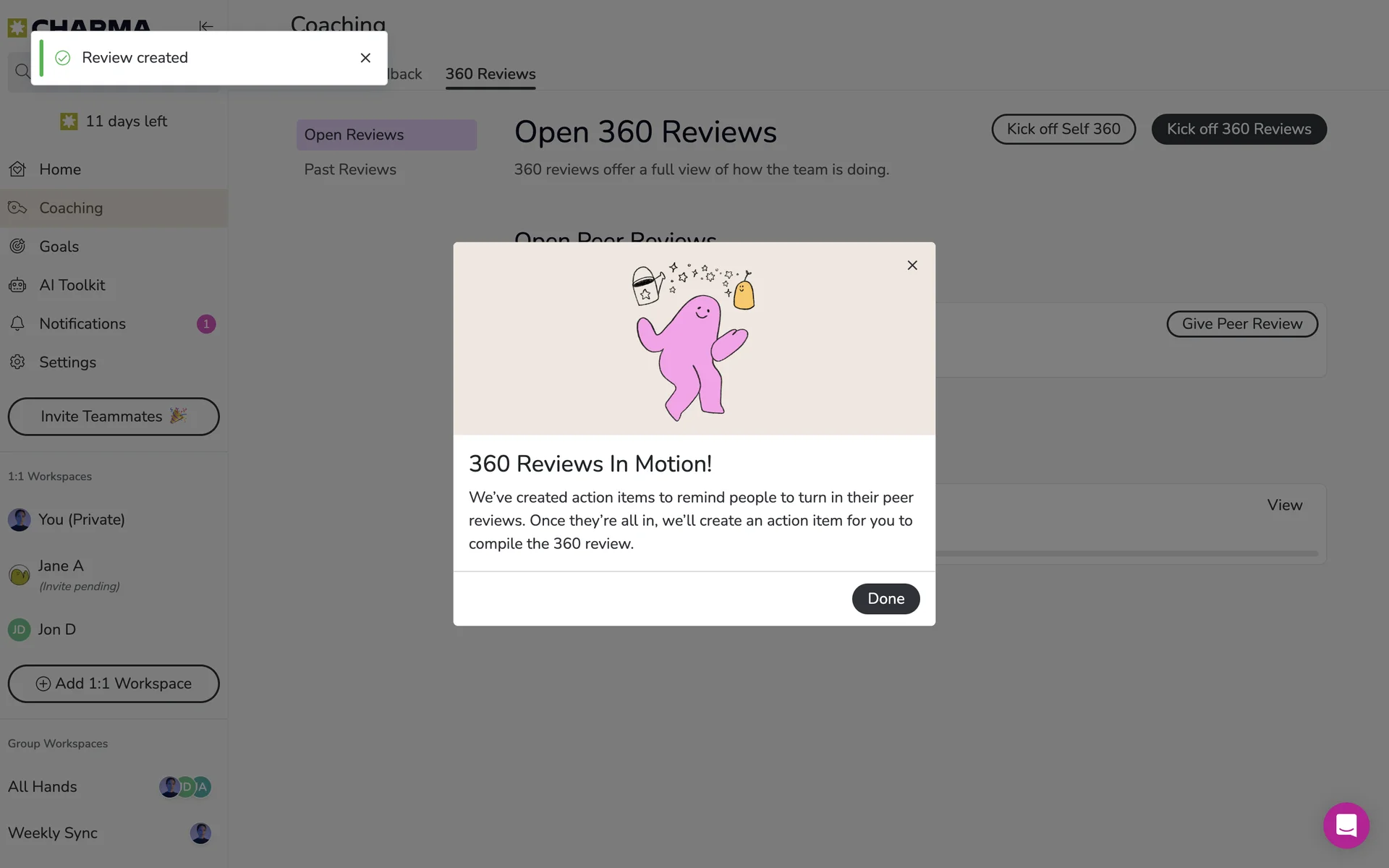Click Kick off 360 Reviews button
The width and height of the screenshot is (1389, 868).
point(1239,129)
